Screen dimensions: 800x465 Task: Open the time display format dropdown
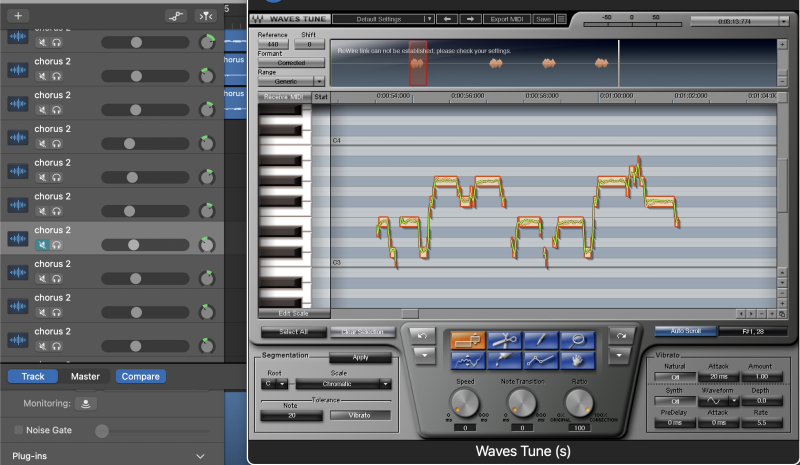pyautogui.click(x=784, y=21)
